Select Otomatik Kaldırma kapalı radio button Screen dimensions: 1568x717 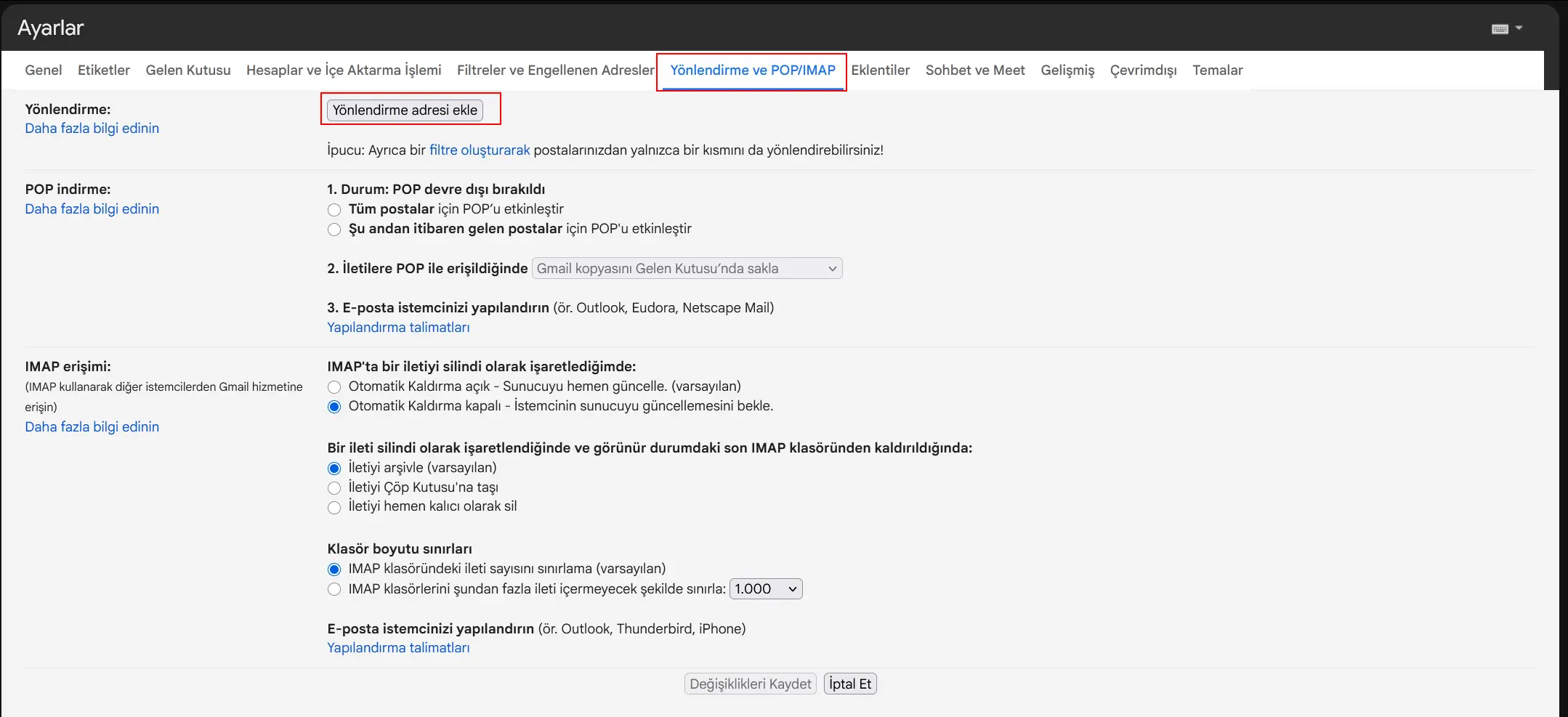(334, 407)
